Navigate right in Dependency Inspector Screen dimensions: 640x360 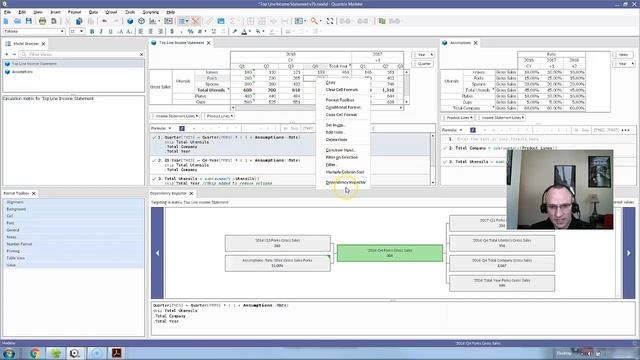pos(629,253)
